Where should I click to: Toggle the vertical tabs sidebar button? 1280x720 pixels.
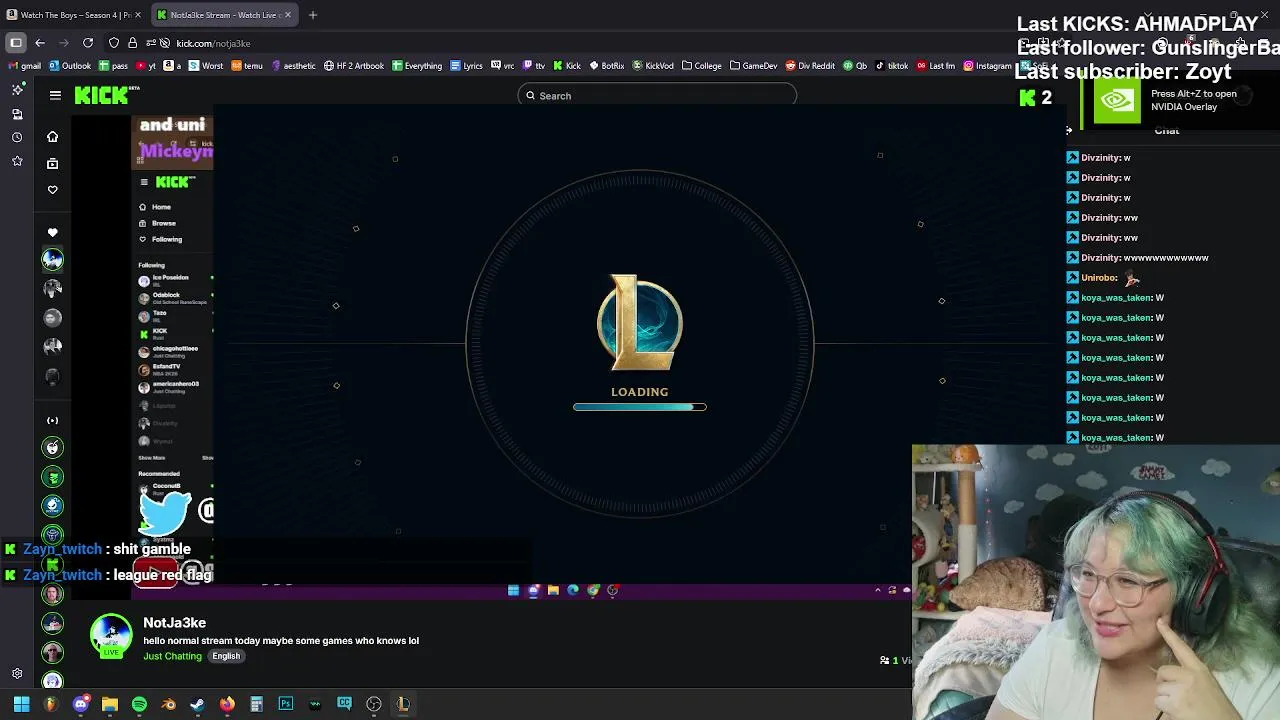pos(16,43)
